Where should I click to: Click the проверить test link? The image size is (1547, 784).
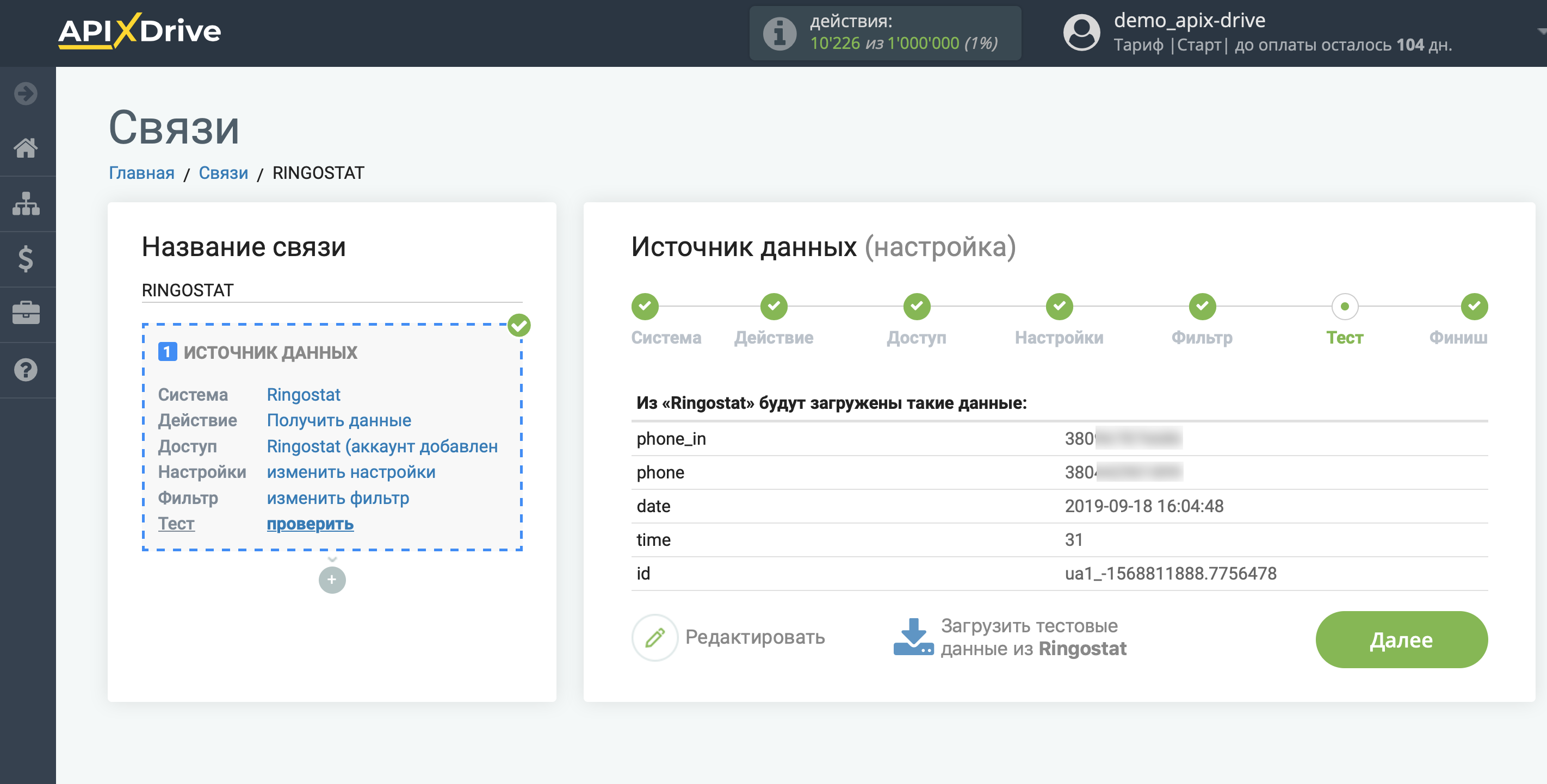(310, 524)
